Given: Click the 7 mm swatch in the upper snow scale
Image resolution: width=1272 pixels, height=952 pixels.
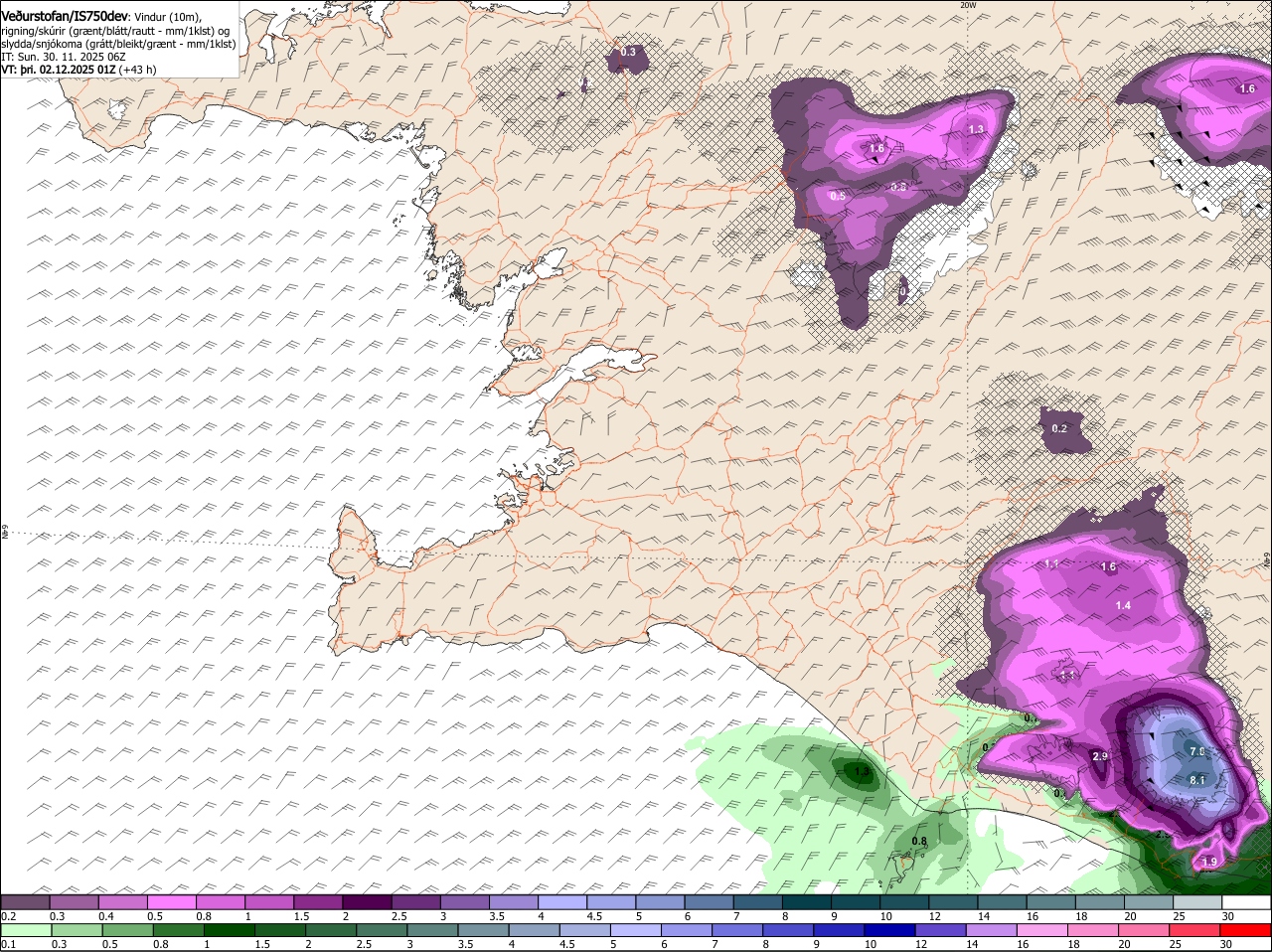Looking at the screenshot, I should coord(756,902).
